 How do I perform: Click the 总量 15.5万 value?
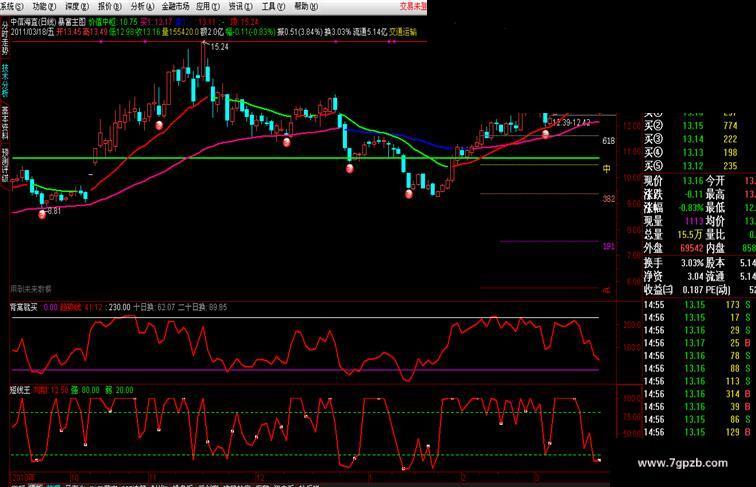(690, 235)
